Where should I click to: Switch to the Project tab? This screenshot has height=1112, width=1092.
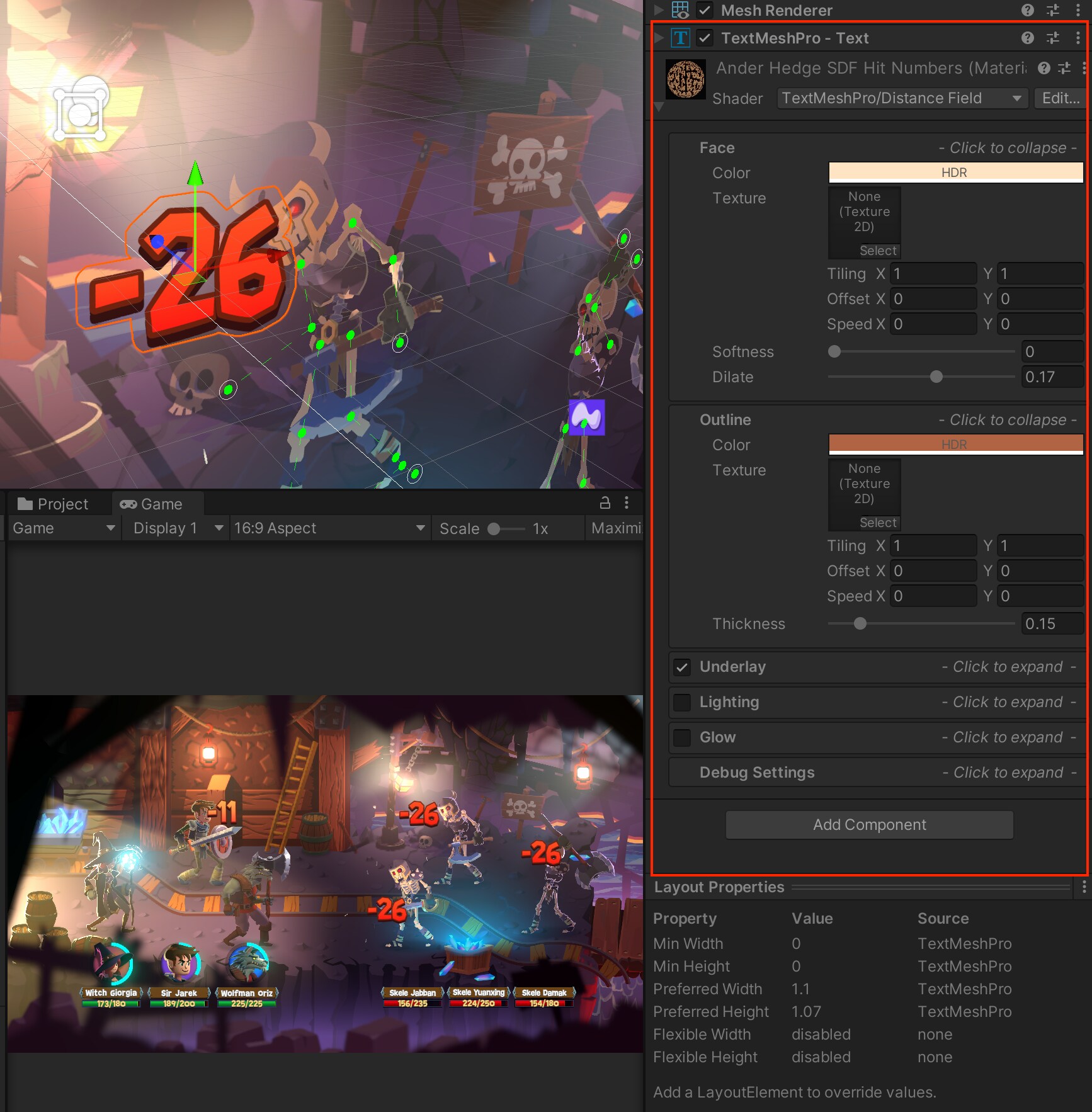(x=54, y=504)
